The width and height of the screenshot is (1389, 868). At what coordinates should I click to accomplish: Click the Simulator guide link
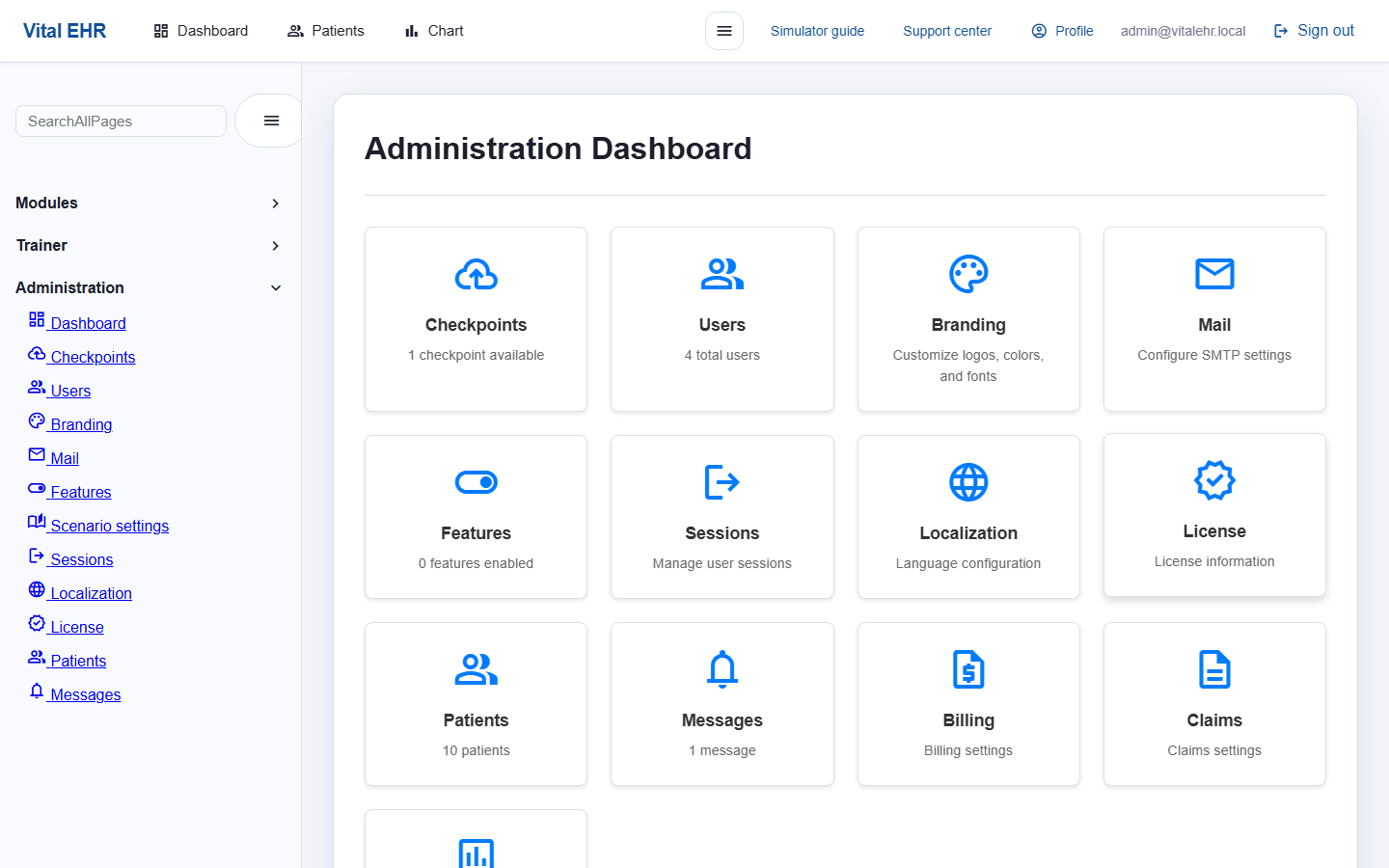coord(817,30)
